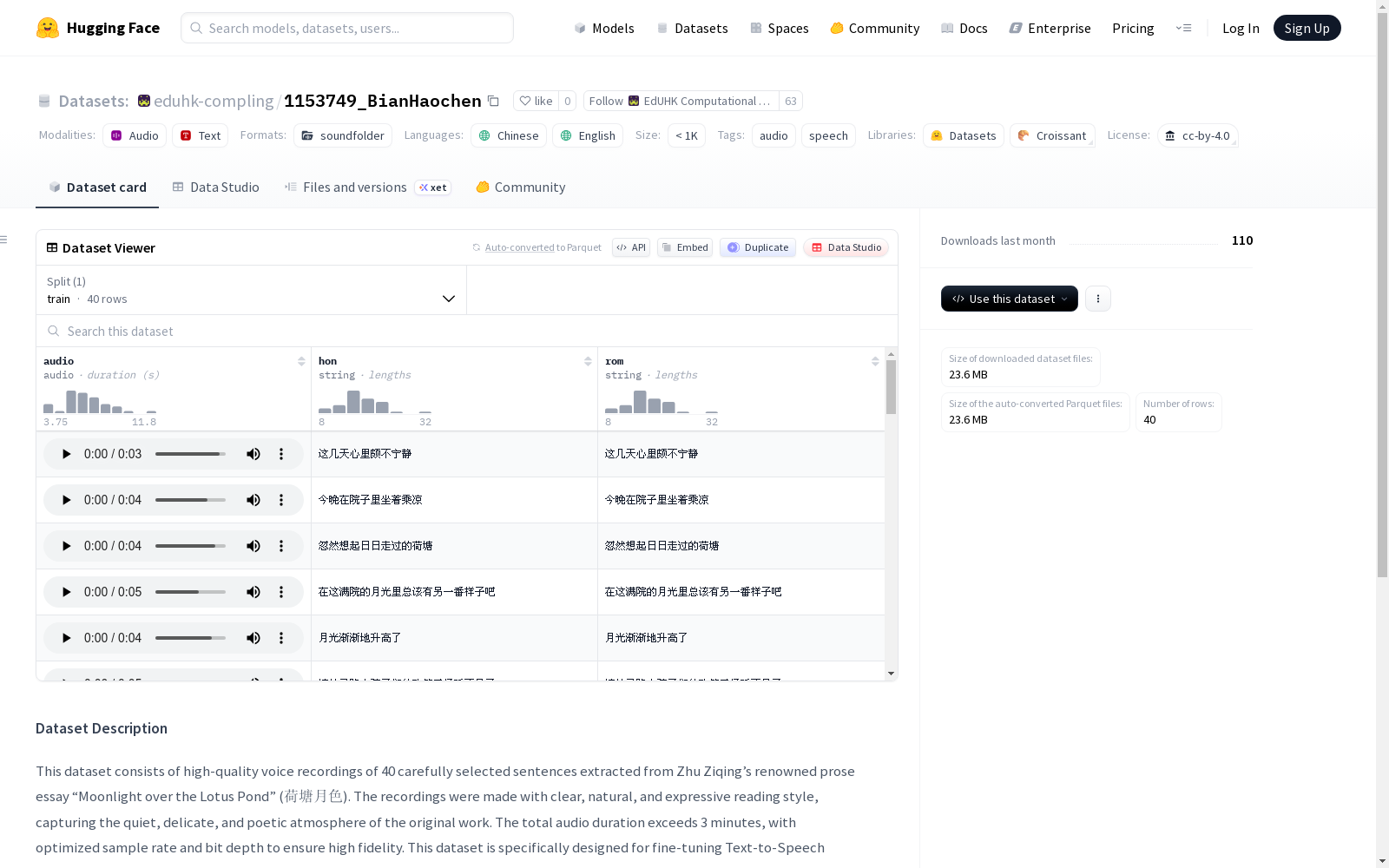The image size is (1389, 868).
Task: Click the Hugging Face logo icon
Action: pyautogui.click(x=48, y=28)
